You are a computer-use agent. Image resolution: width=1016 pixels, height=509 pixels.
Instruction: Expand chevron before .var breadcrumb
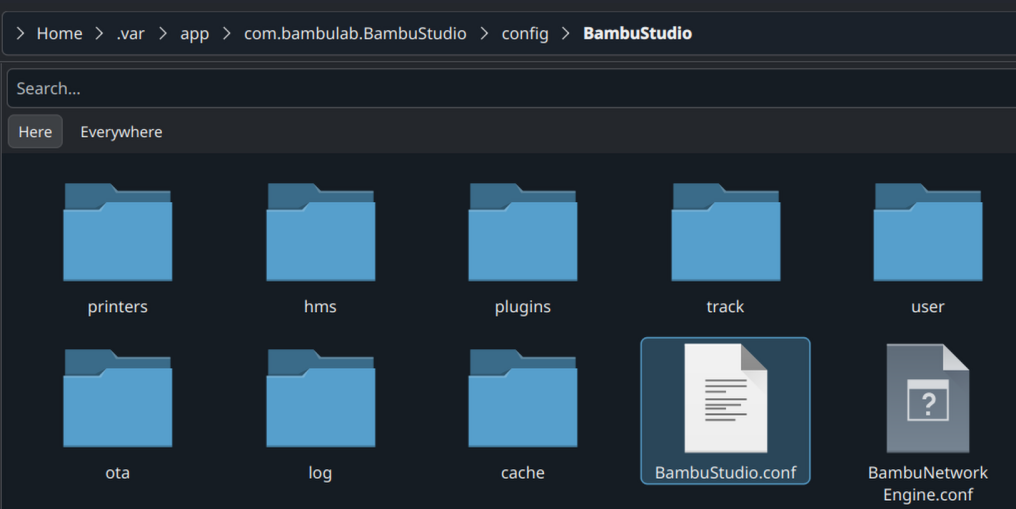(99, 33)
